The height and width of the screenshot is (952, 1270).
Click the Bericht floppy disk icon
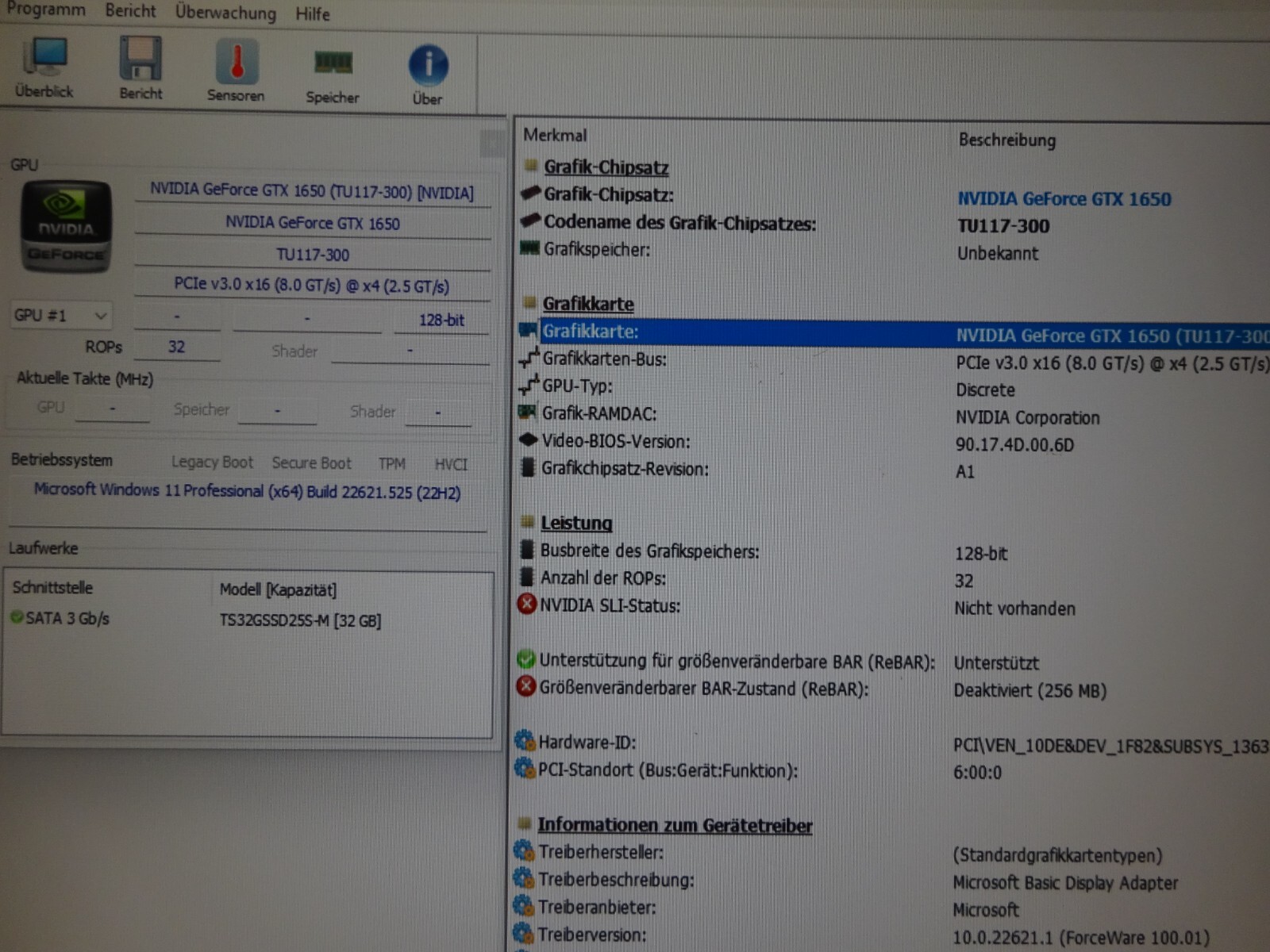140,68
